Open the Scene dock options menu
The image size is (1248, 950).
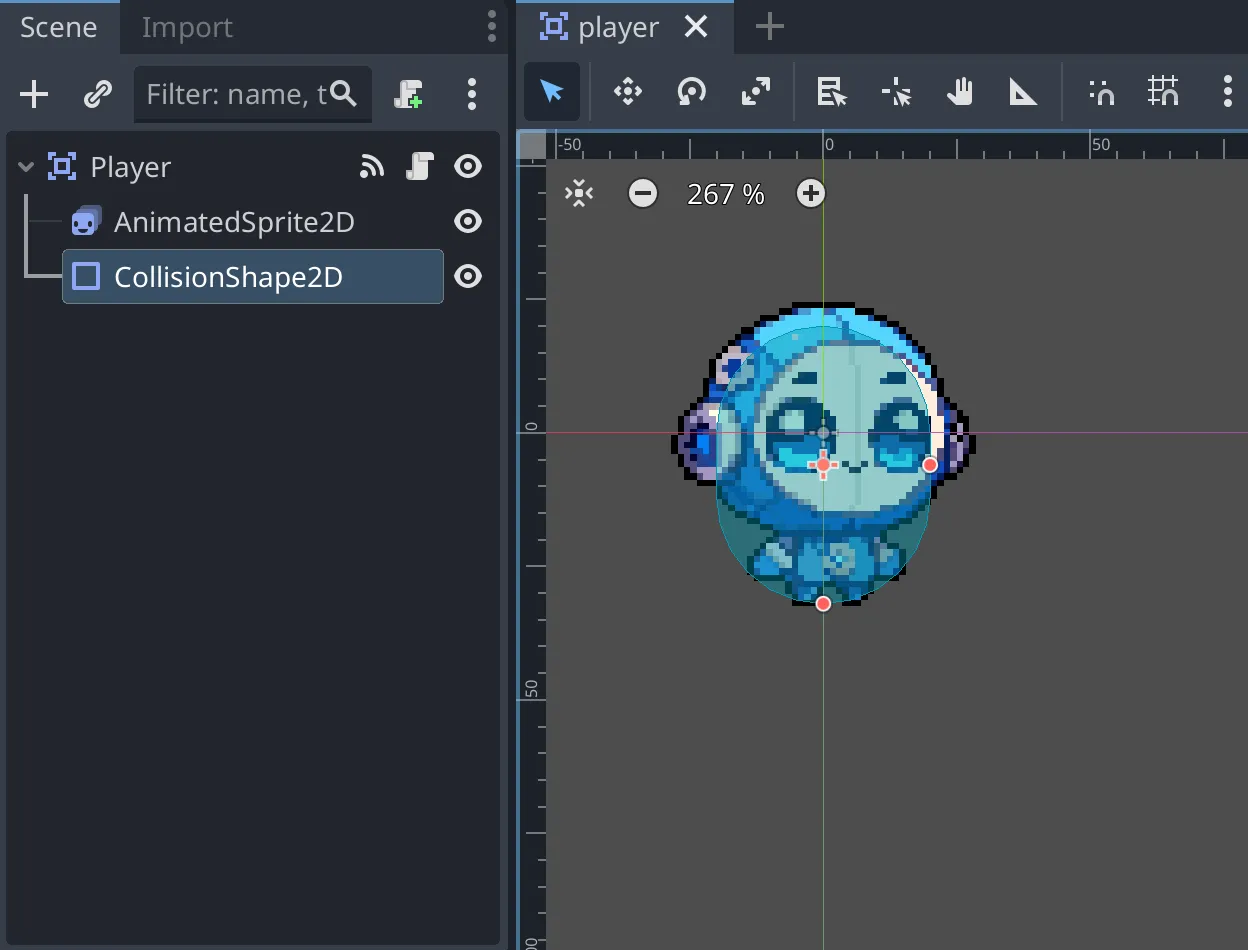pos(491,26)
